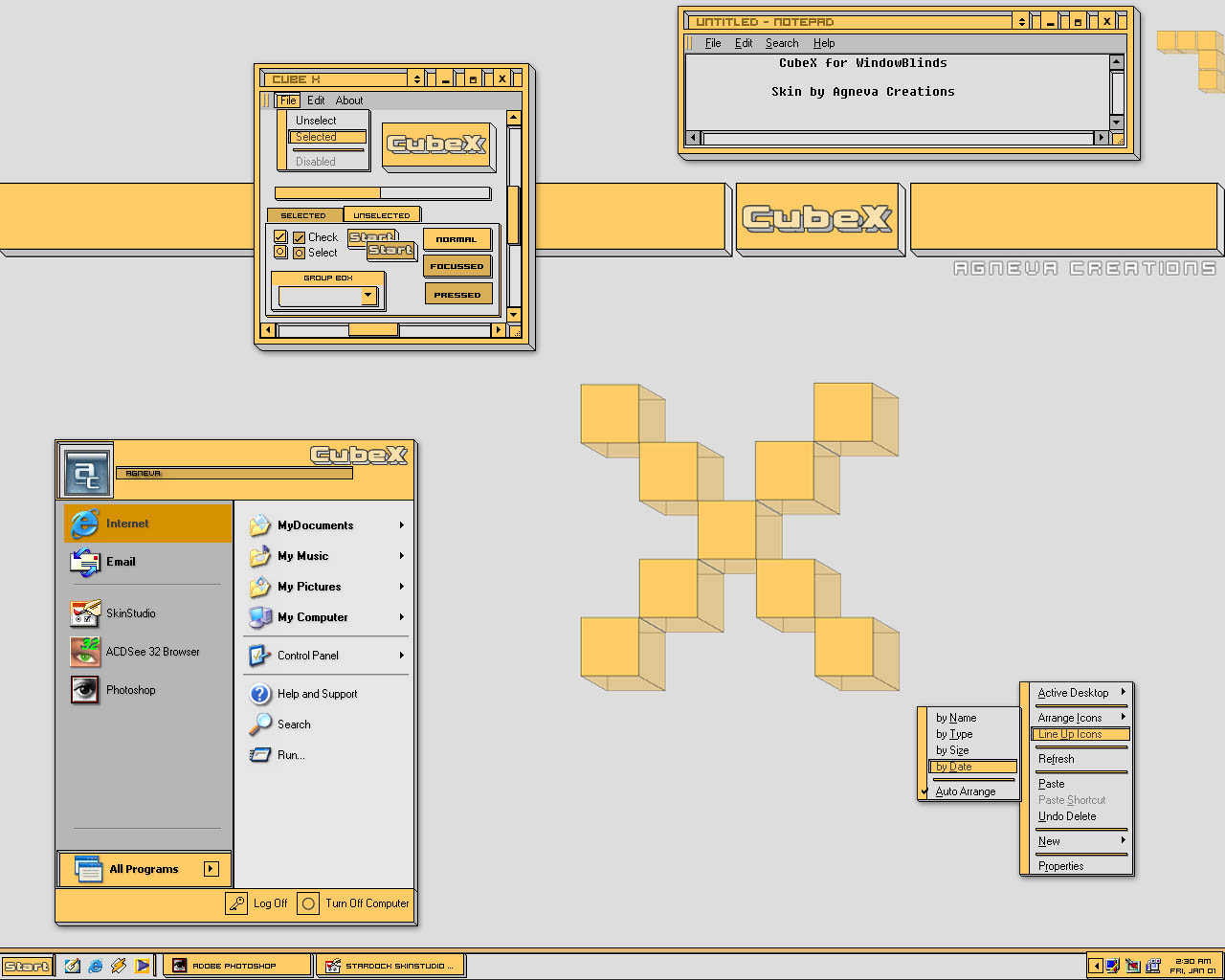Click the taskbar clock showing 2:30 AM
Screen dimensions: 1225x980
click(x=1192, y=966)
